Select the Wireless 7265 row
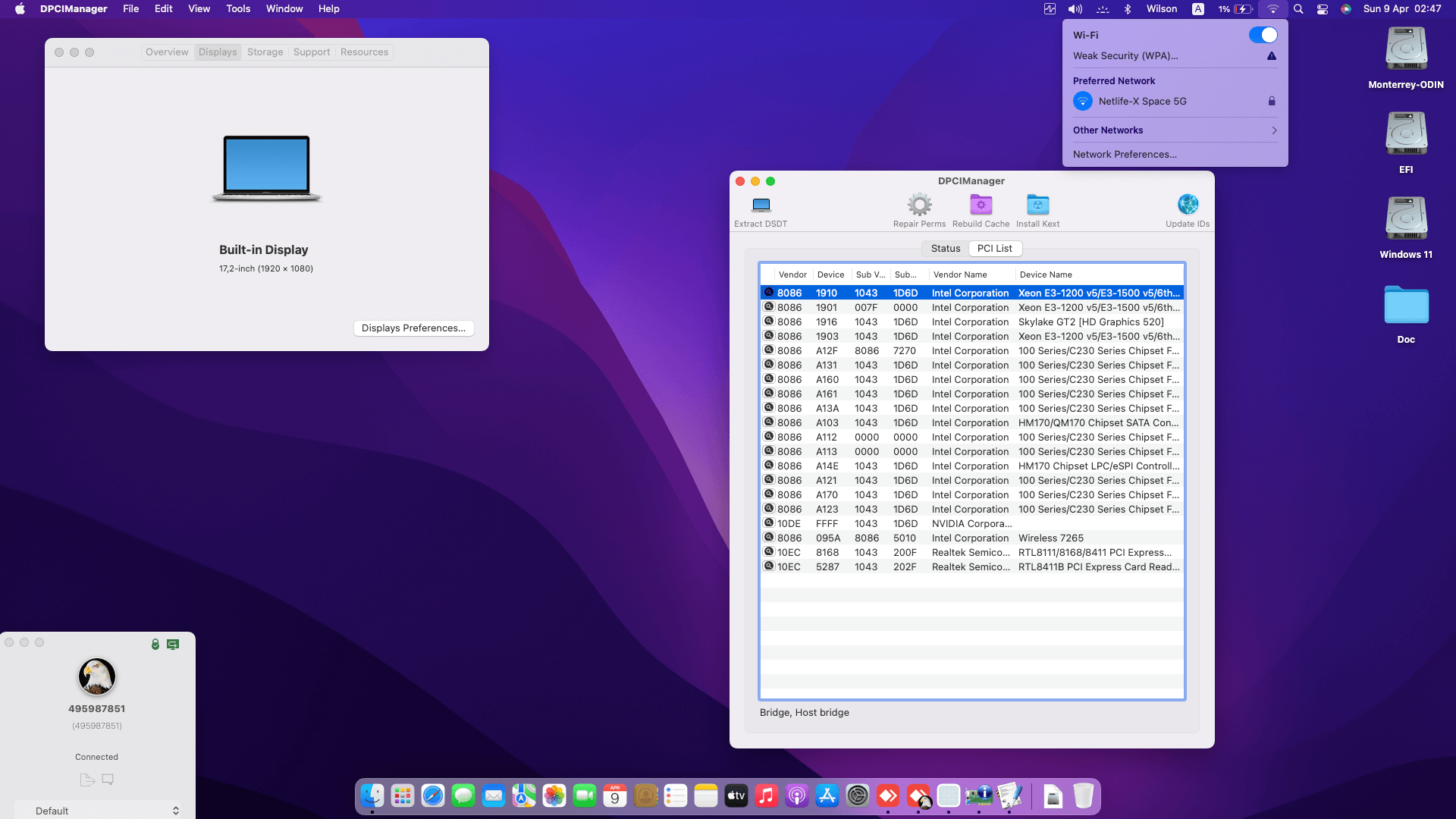 pyautogui.click(x=1050, y=538)
